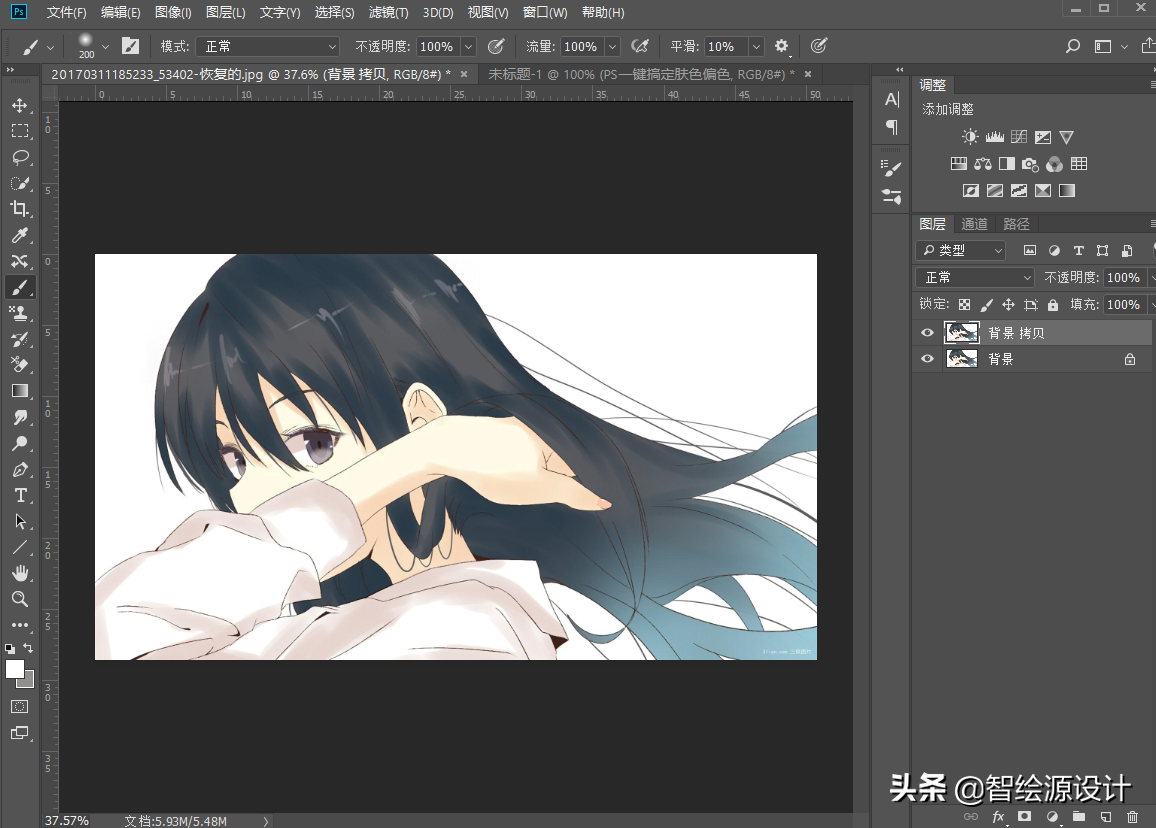Select the Eraser tool
This screenshot has height=828, width=1156.
pos(20,365)
